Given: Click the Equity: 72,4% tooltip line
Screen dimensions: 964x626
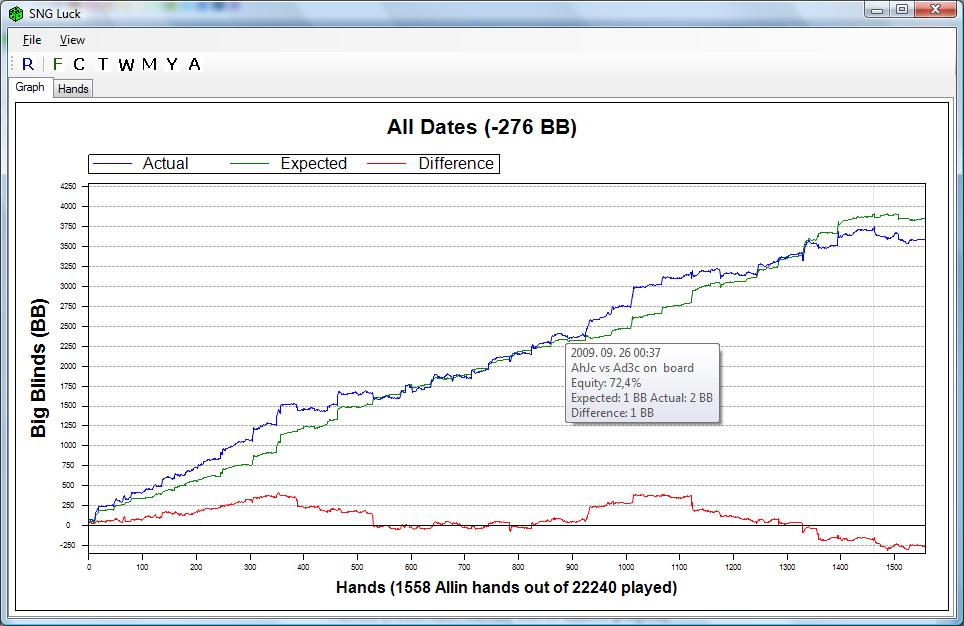Looking at the screenshot, I should 606,383.
